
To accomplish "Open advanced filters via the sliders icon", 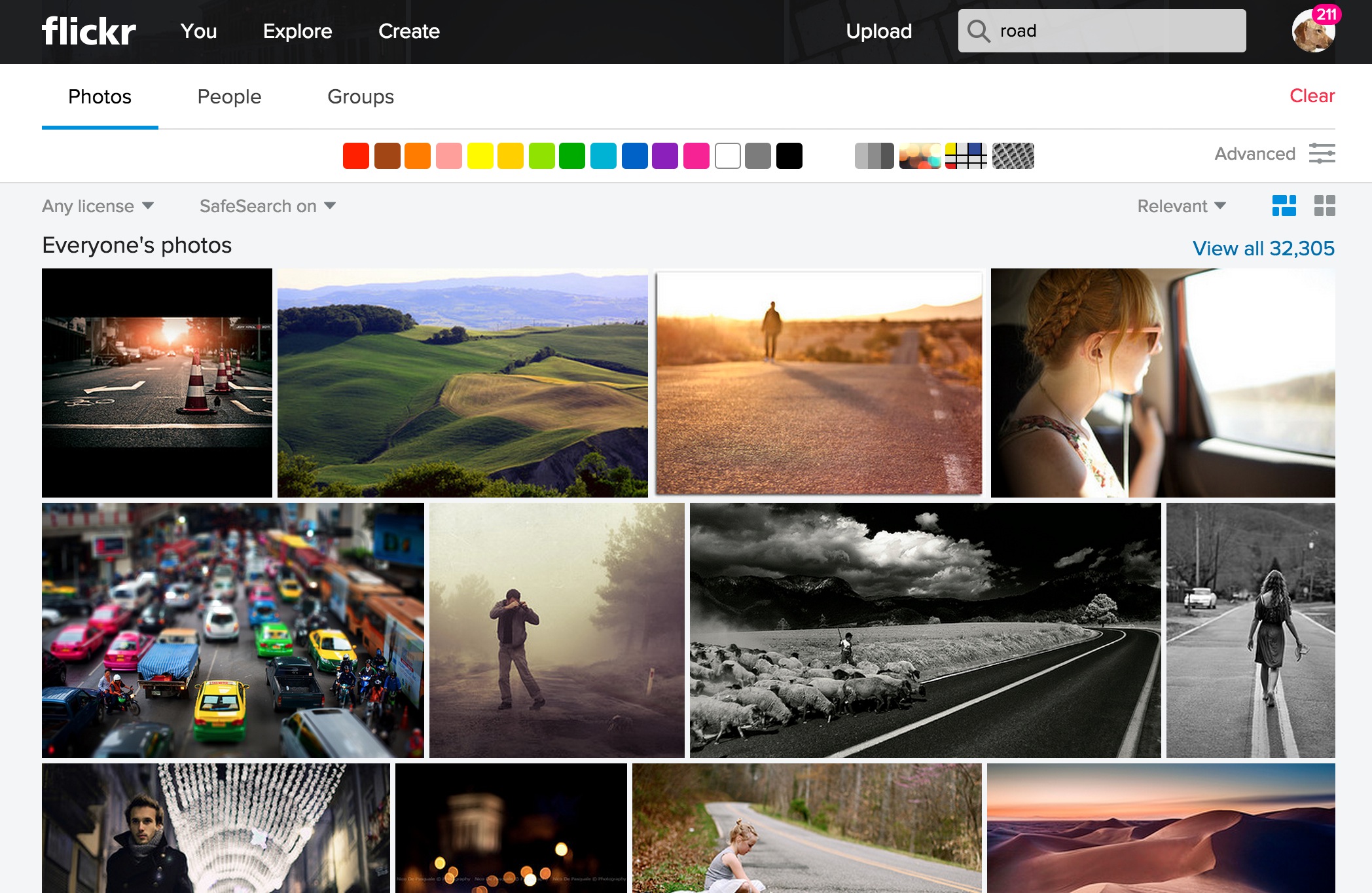I will [1323, 155].
